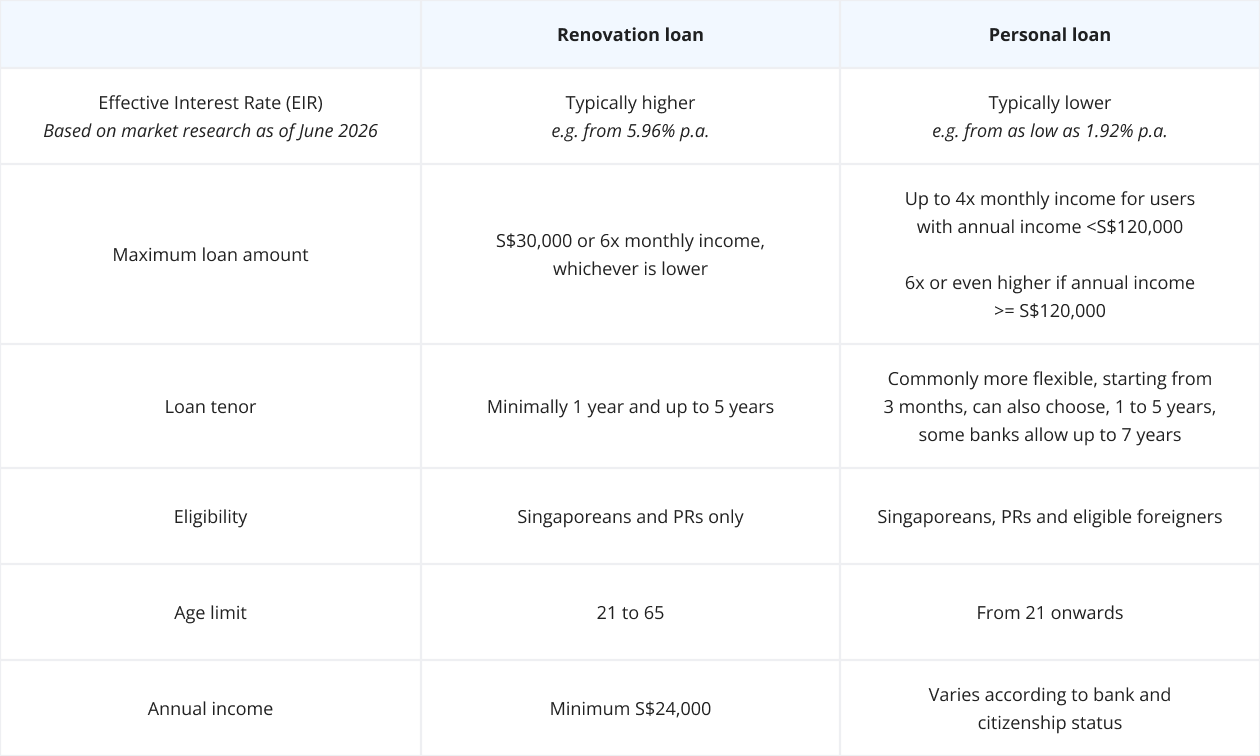Click the 'S$30,000 or 6x monthly income' cell

coord(630,254)
